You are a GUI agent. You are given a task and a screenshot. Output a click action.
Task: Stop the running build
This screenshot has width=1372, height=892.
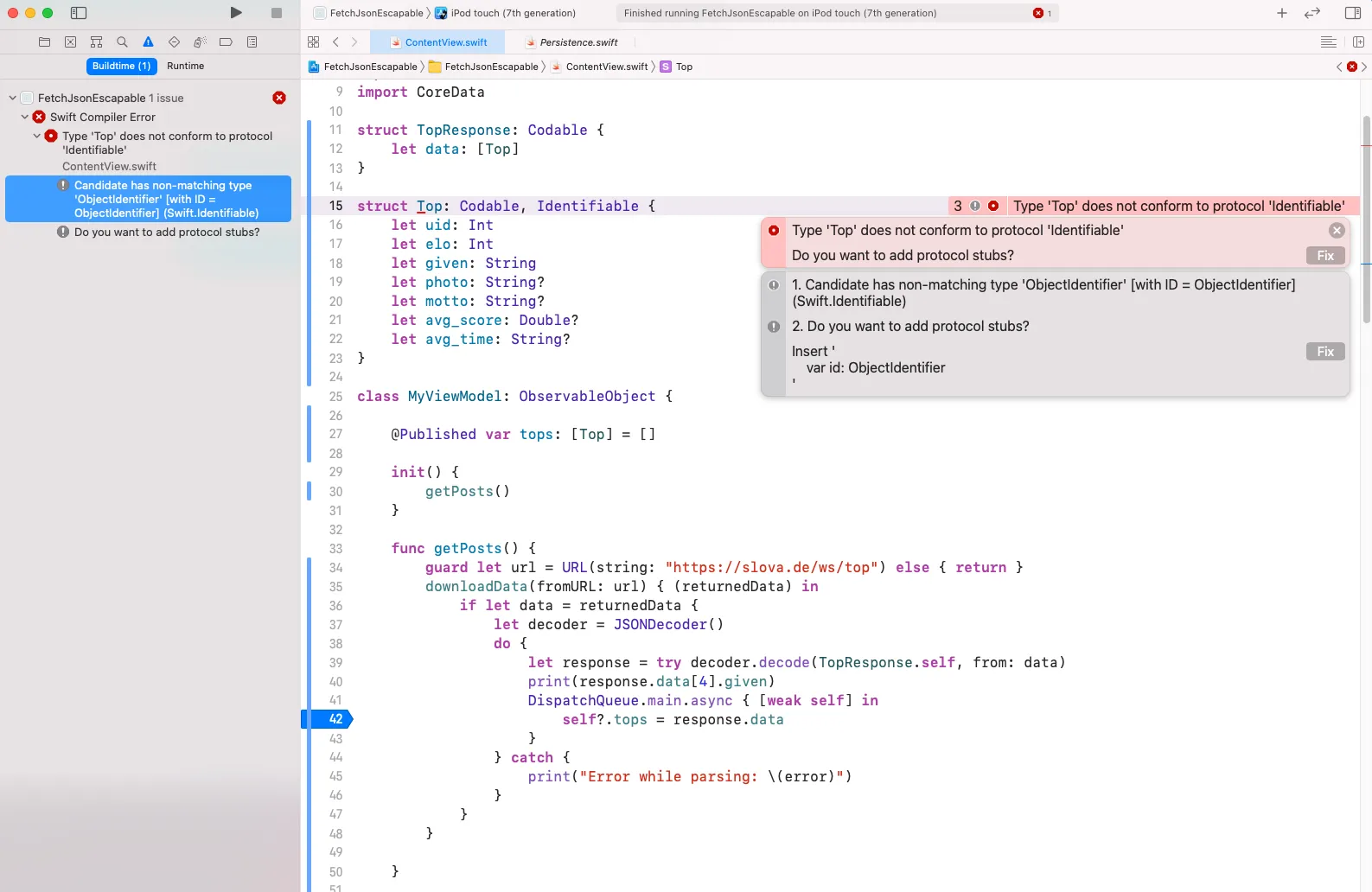pyautogui.click(x=277, y=13)
